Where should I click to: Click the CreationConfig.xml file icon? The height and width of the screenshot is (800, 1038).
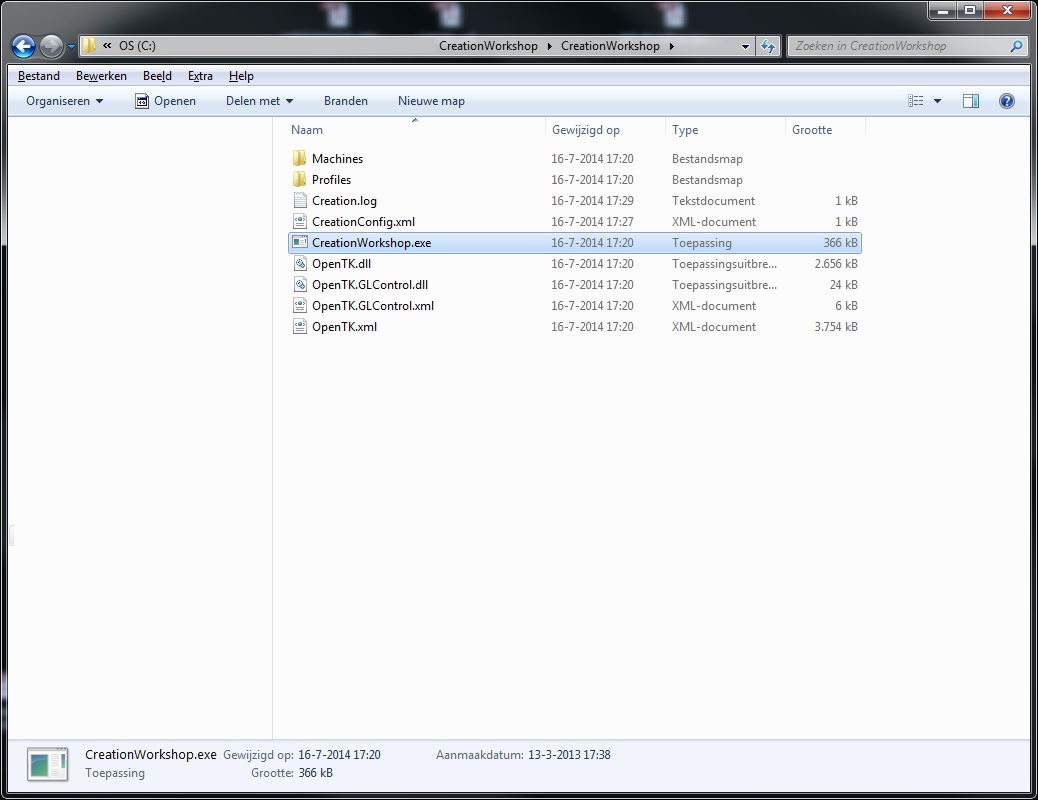coord(300,221)
